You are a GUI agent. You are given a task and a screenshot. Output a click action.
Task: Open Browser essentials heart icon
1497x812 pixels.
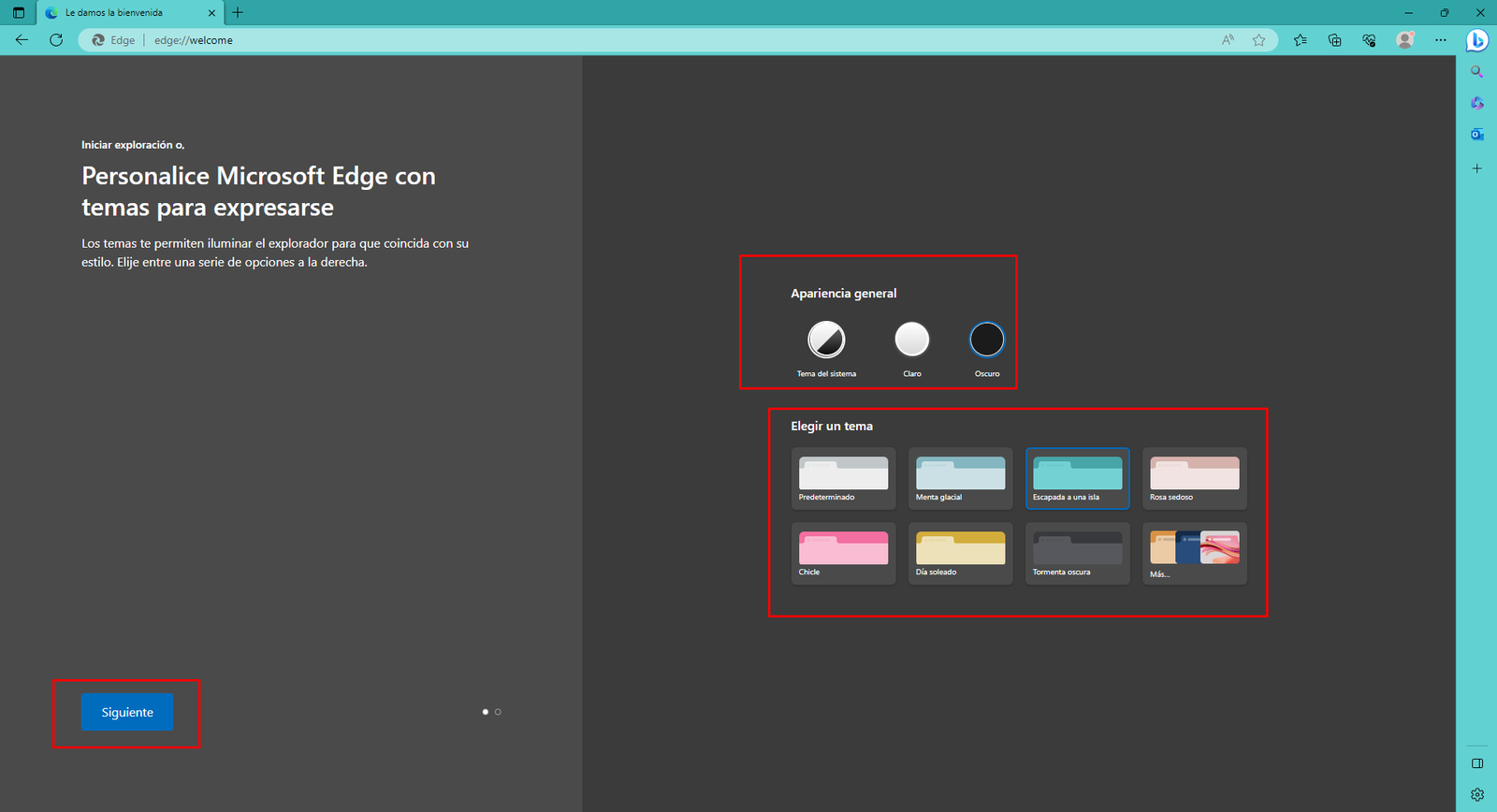[1369, 40]
